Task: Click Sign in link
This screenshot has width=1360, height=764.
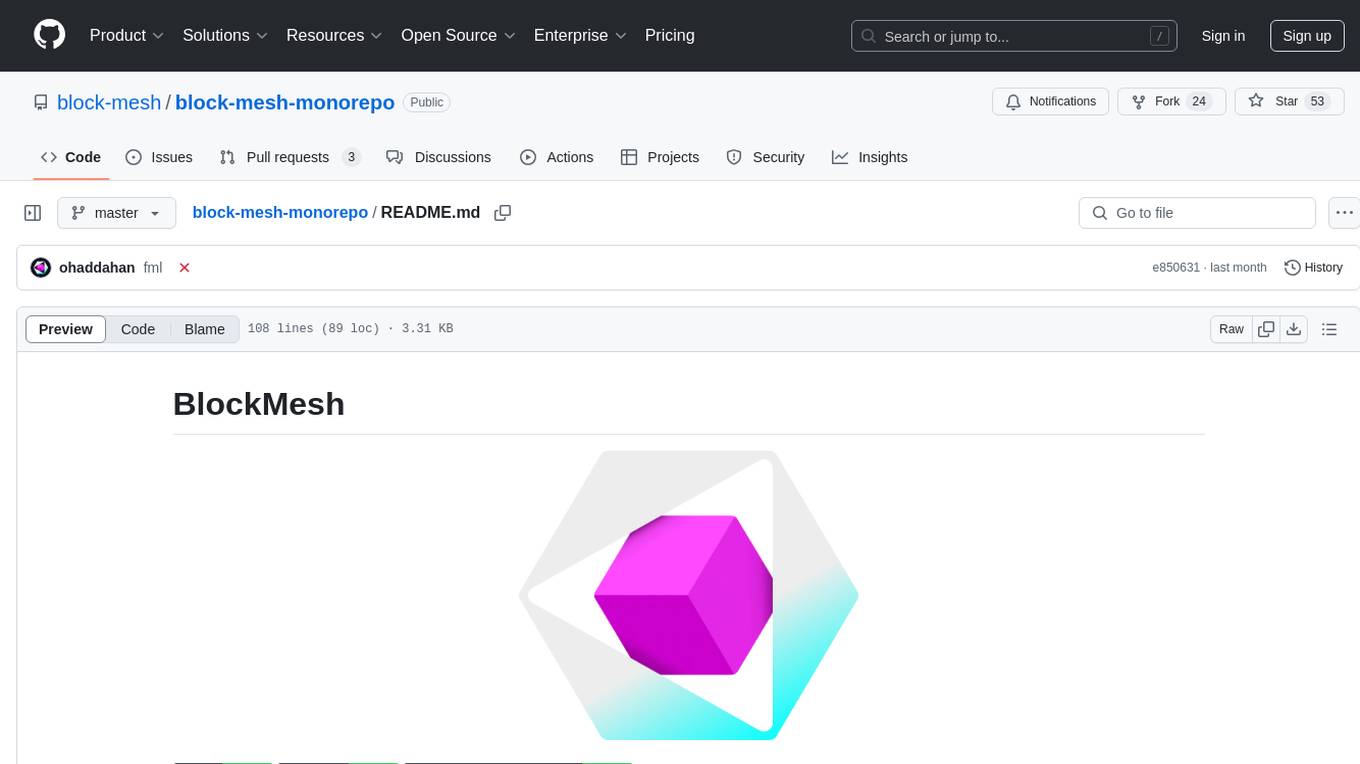Action: 1223,36
